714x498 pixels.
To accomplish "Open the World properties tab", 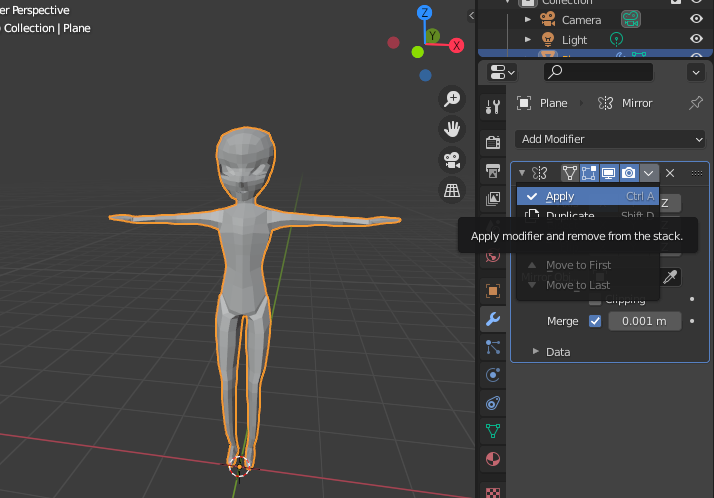I will 493,256.
